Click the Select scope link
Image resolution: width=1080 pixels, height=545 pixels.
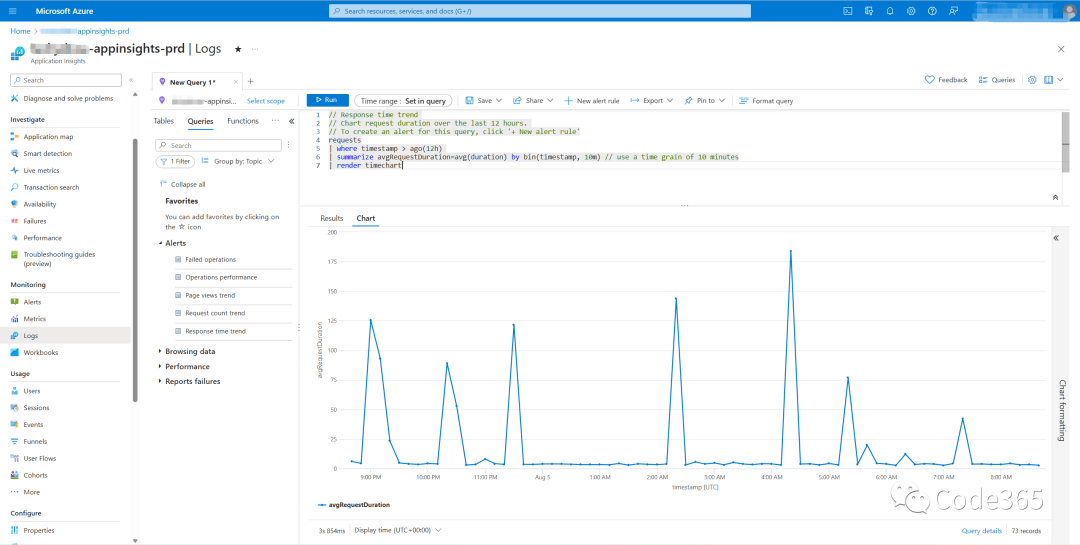pyautogui.click(x=266, y=101)
